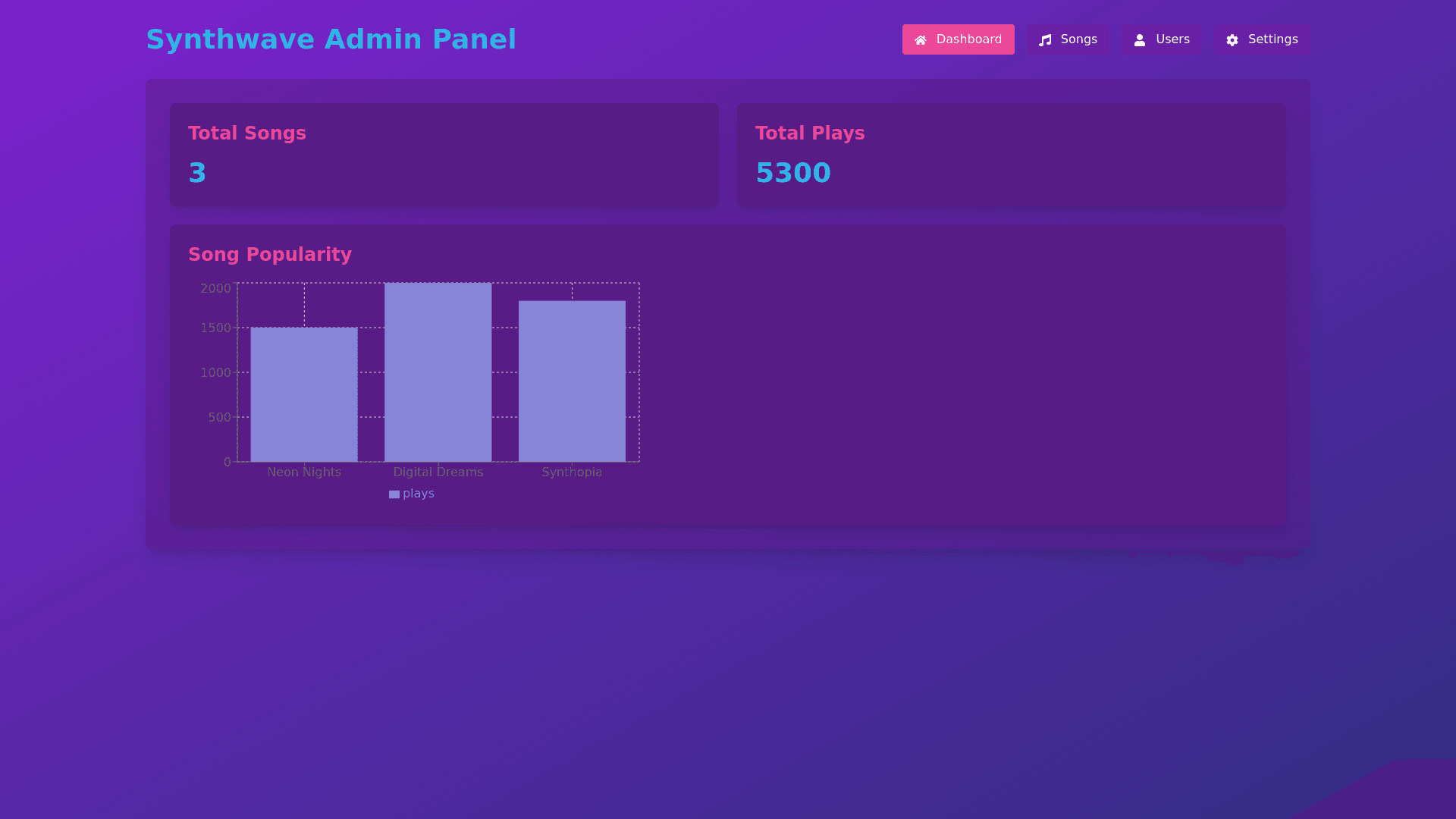Image resolution: width=1456 pixels, height=819 pixels.
Task: Click the Song Popularity heading
Action: tap(270, 255)
